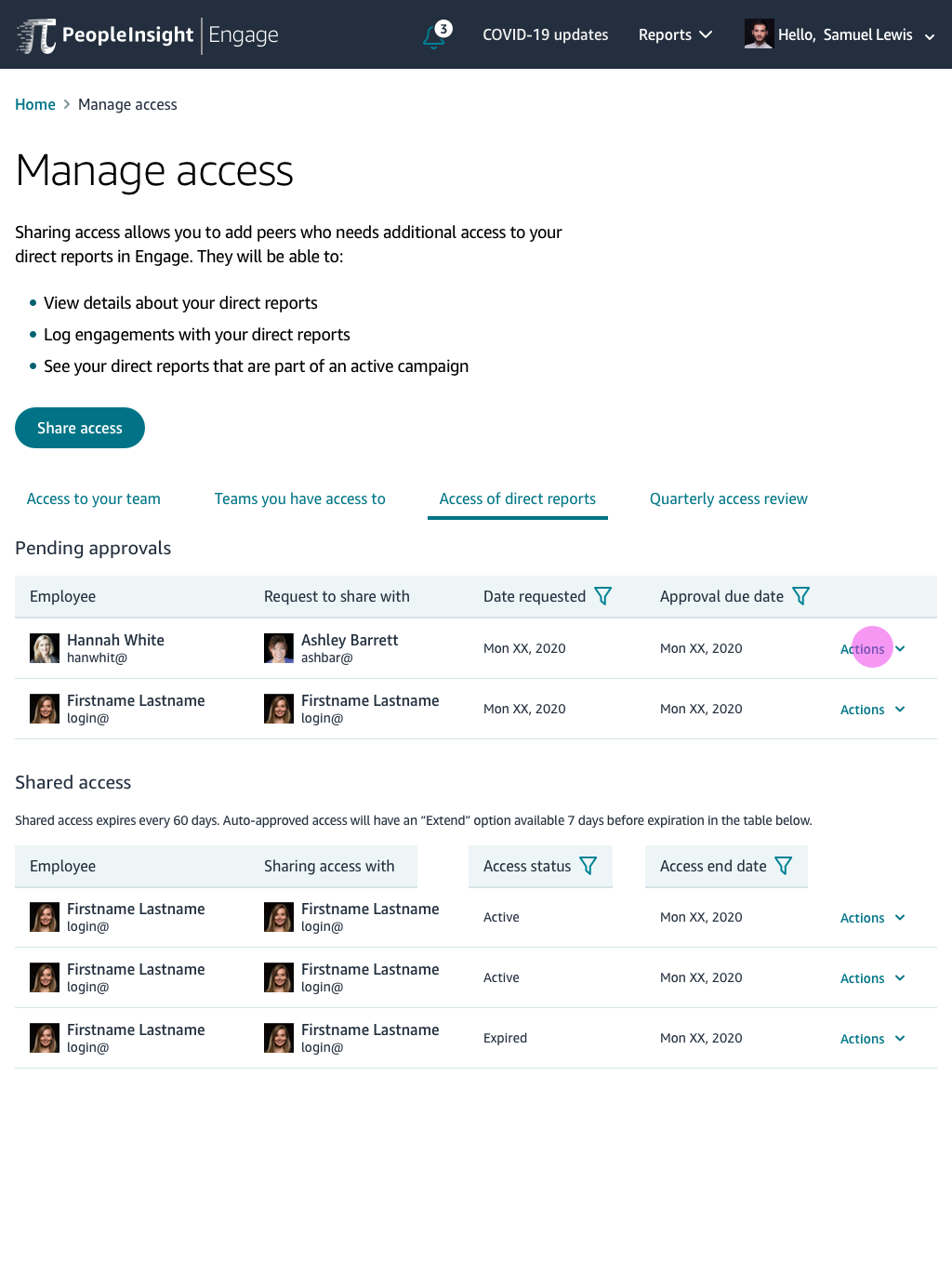Switch to Teams you have access to tab
952x1262 pixels.
[300, 499]
